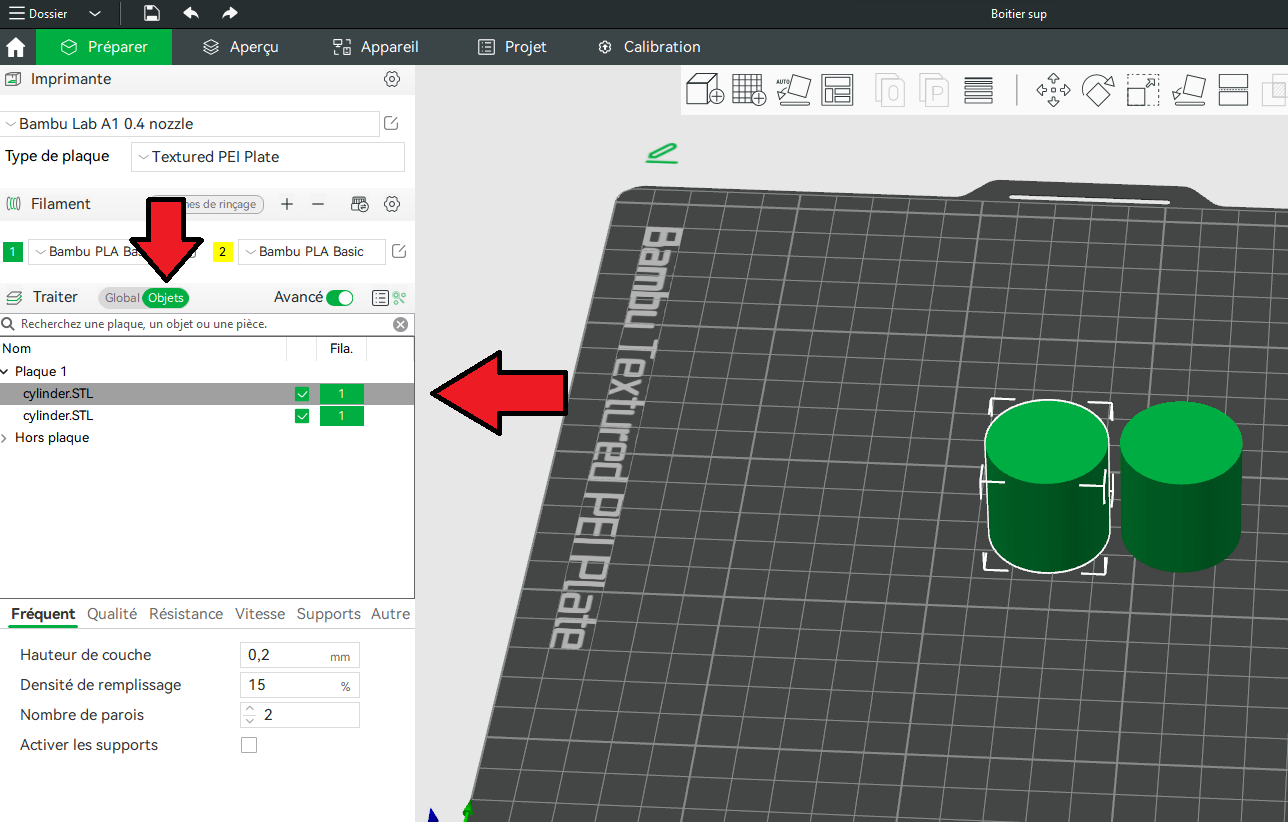
Task: Click the Add plate icon
Action: [x=749, y=89]
